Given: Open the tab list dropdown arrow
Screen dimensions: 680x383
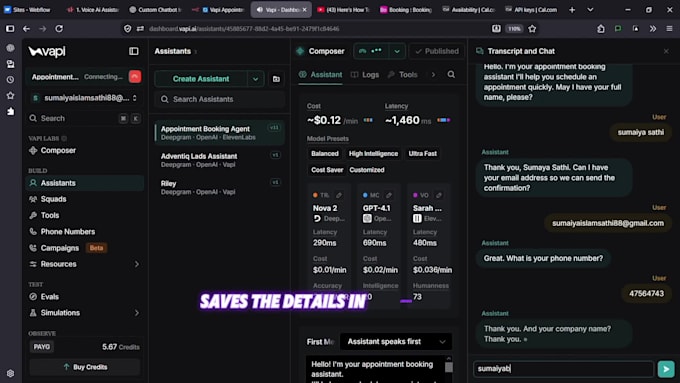Looking at the screenshot, I should 590,10.
